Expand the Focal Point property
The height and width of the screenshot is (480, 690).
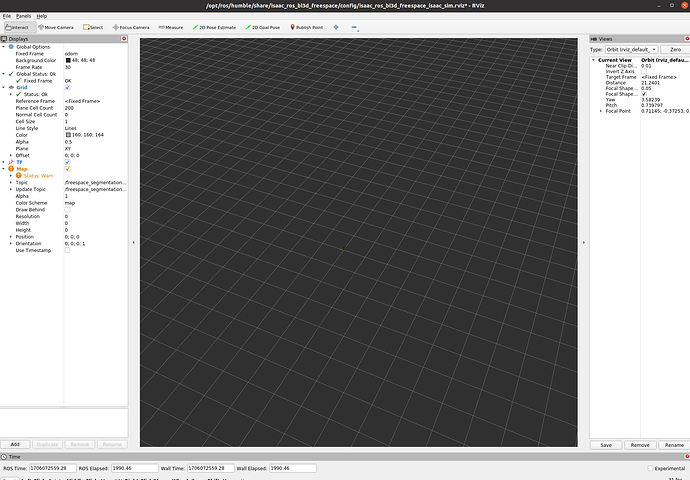point(600,111)
